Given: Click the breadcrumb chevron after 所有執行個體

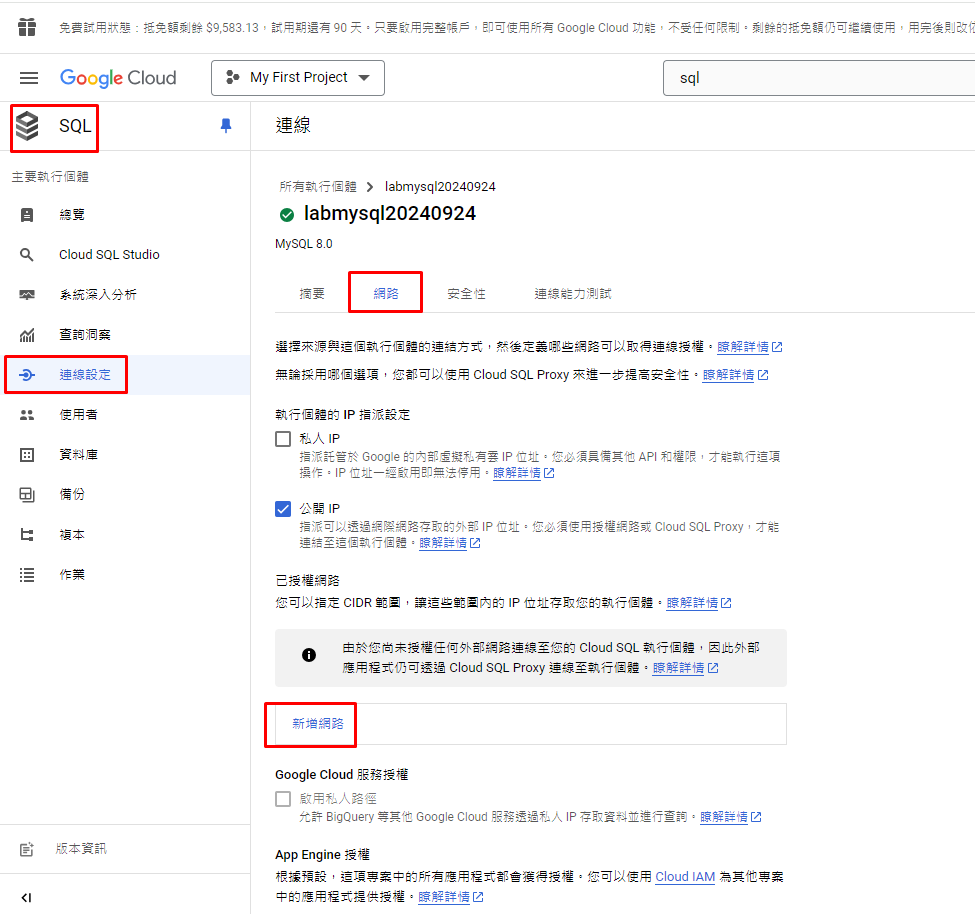Looking at the screenshot, I should click(x=371, y=187).
